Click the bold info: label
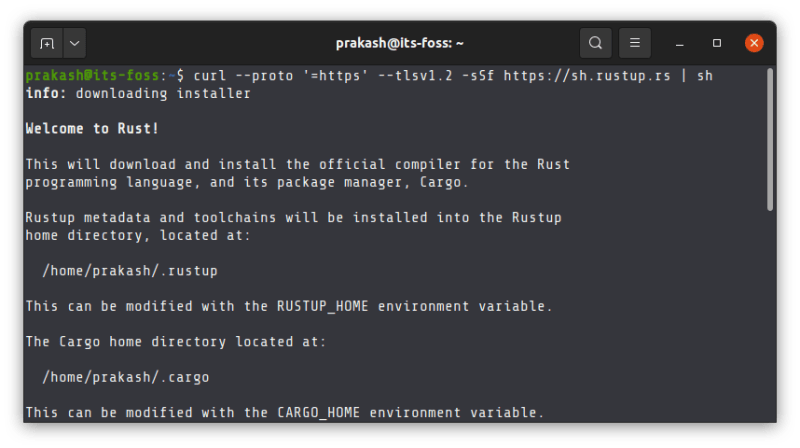Image resolution: width=800 pixels, height=448 pixels. pyautogui.click(x=46, y=93)
